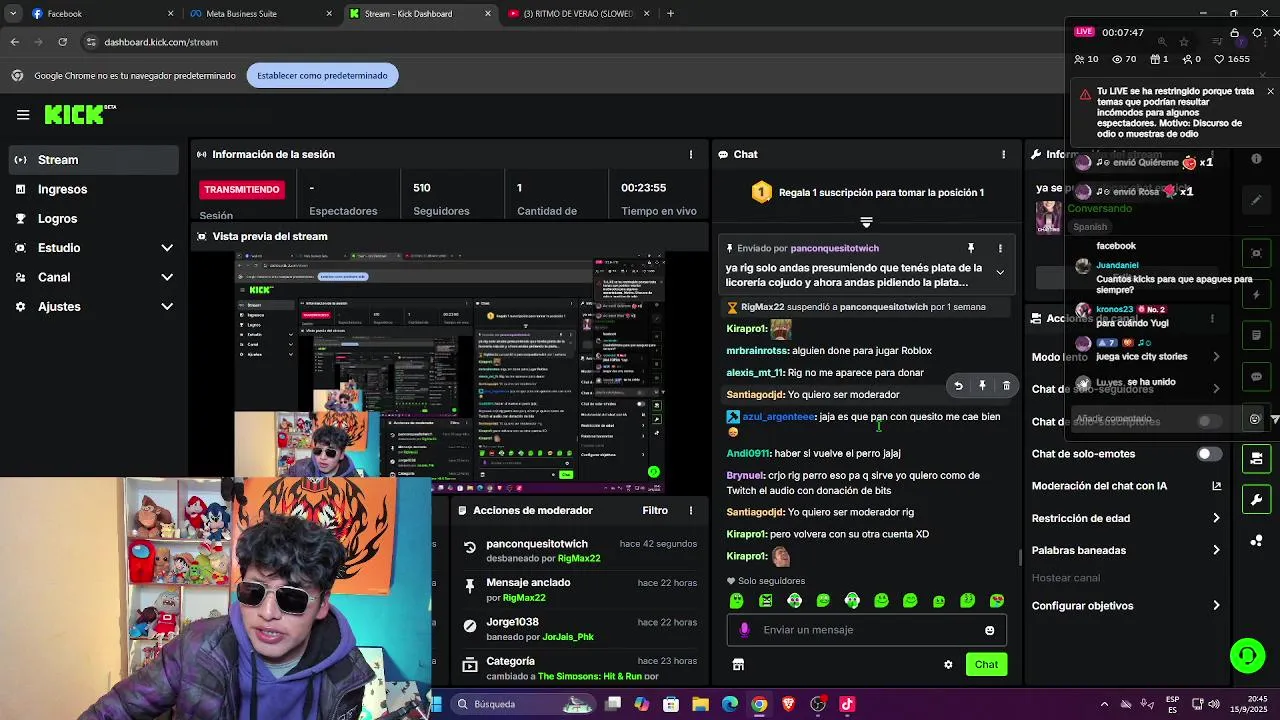
Task: Open Chat panel options menu
Action: (1003, 154)
